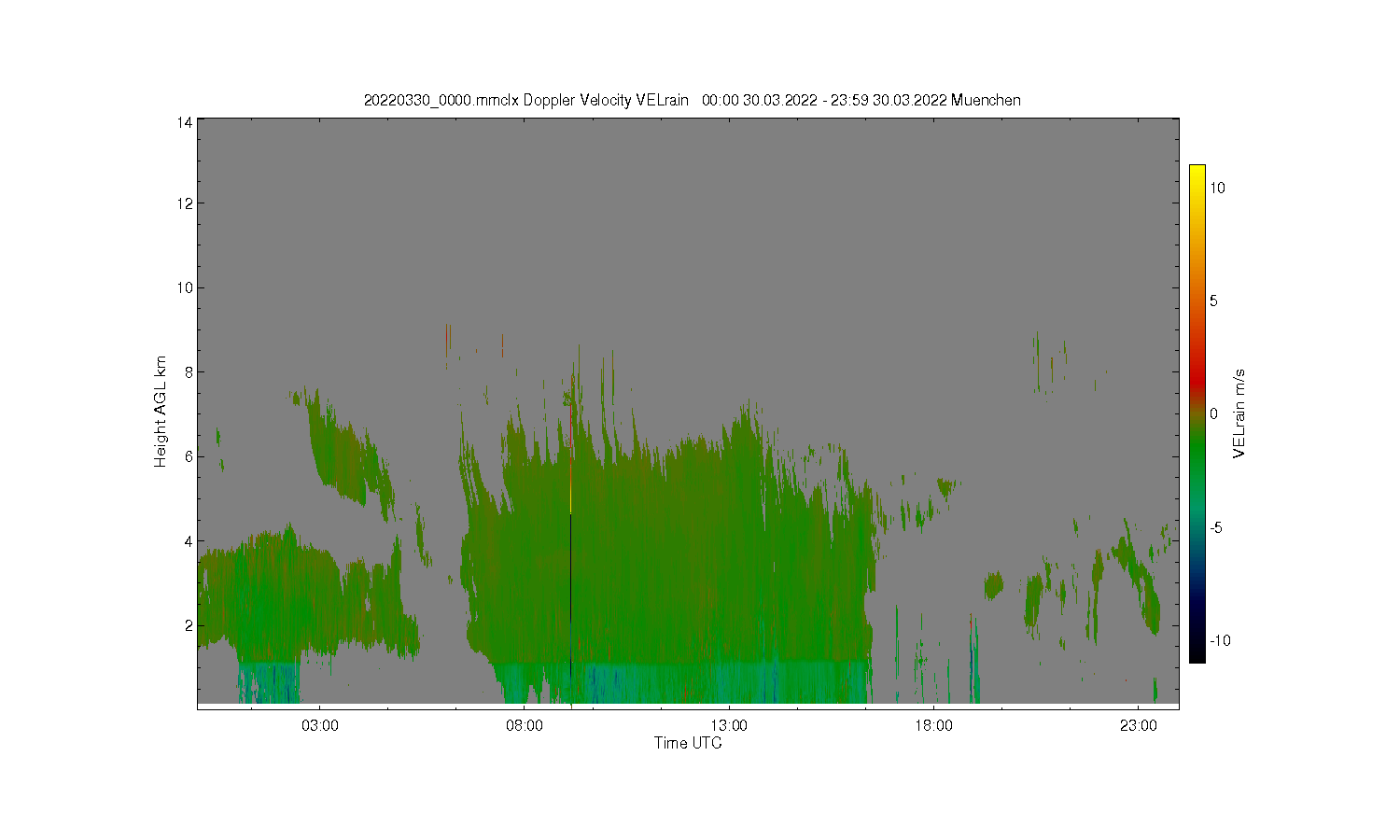Click the height axis label 6
The height and width of the screenshot is (840, 1400).
pos(189,456)
